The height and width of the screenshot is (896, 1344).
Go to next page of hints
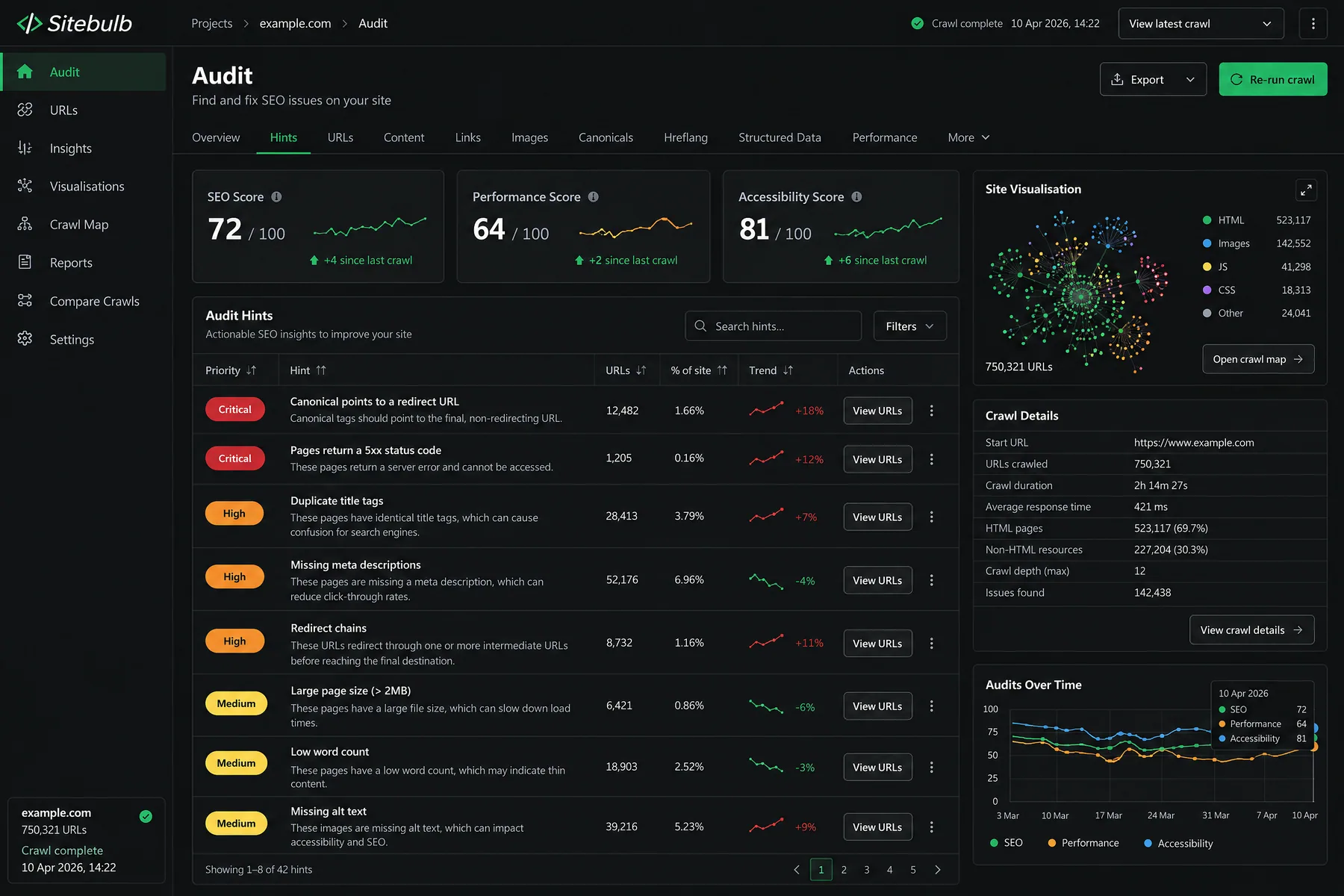click(x=938, y=870)
